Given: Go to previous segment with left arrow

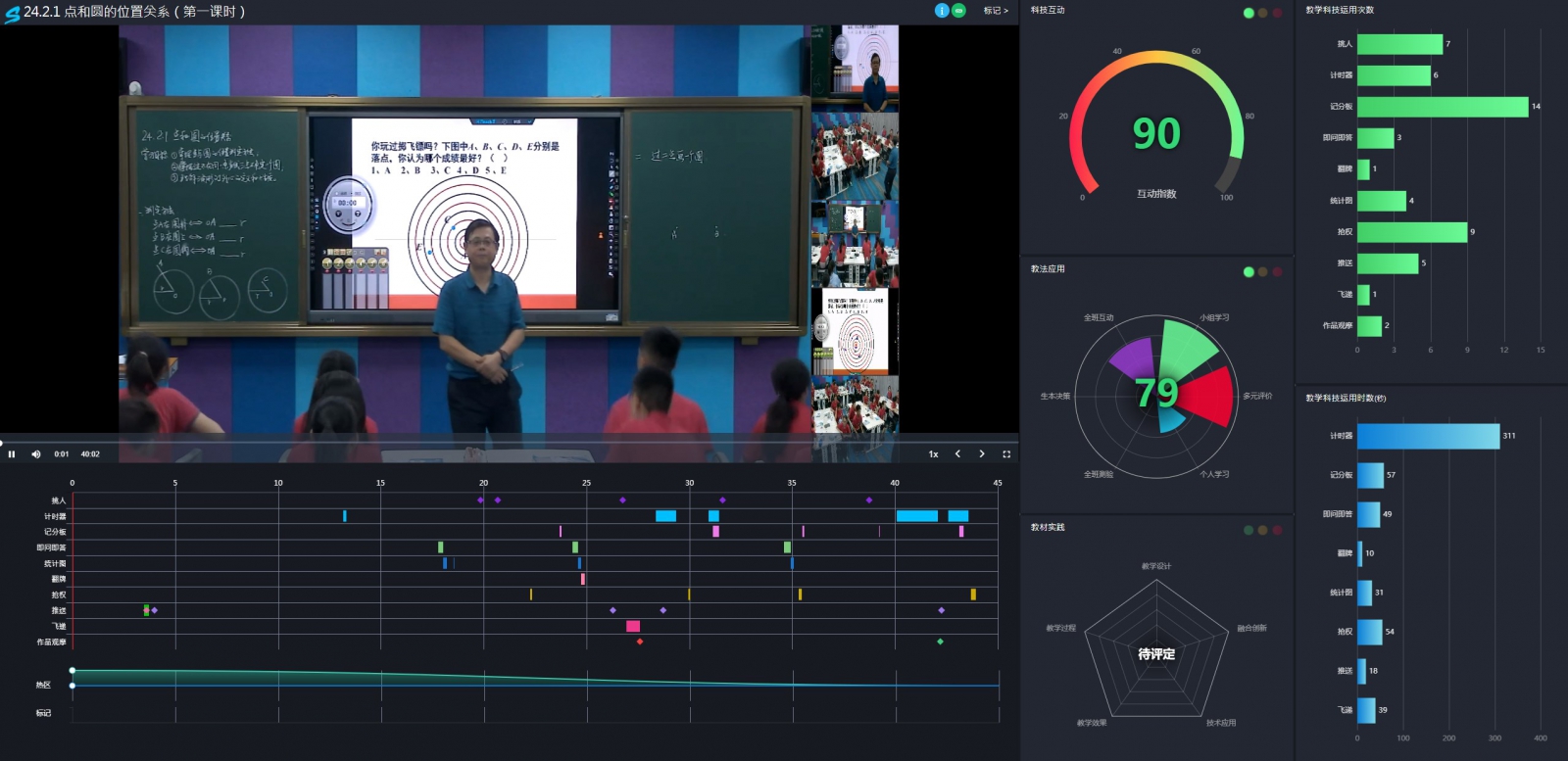Looking at the screenshot, I should [x=957, y=454].
